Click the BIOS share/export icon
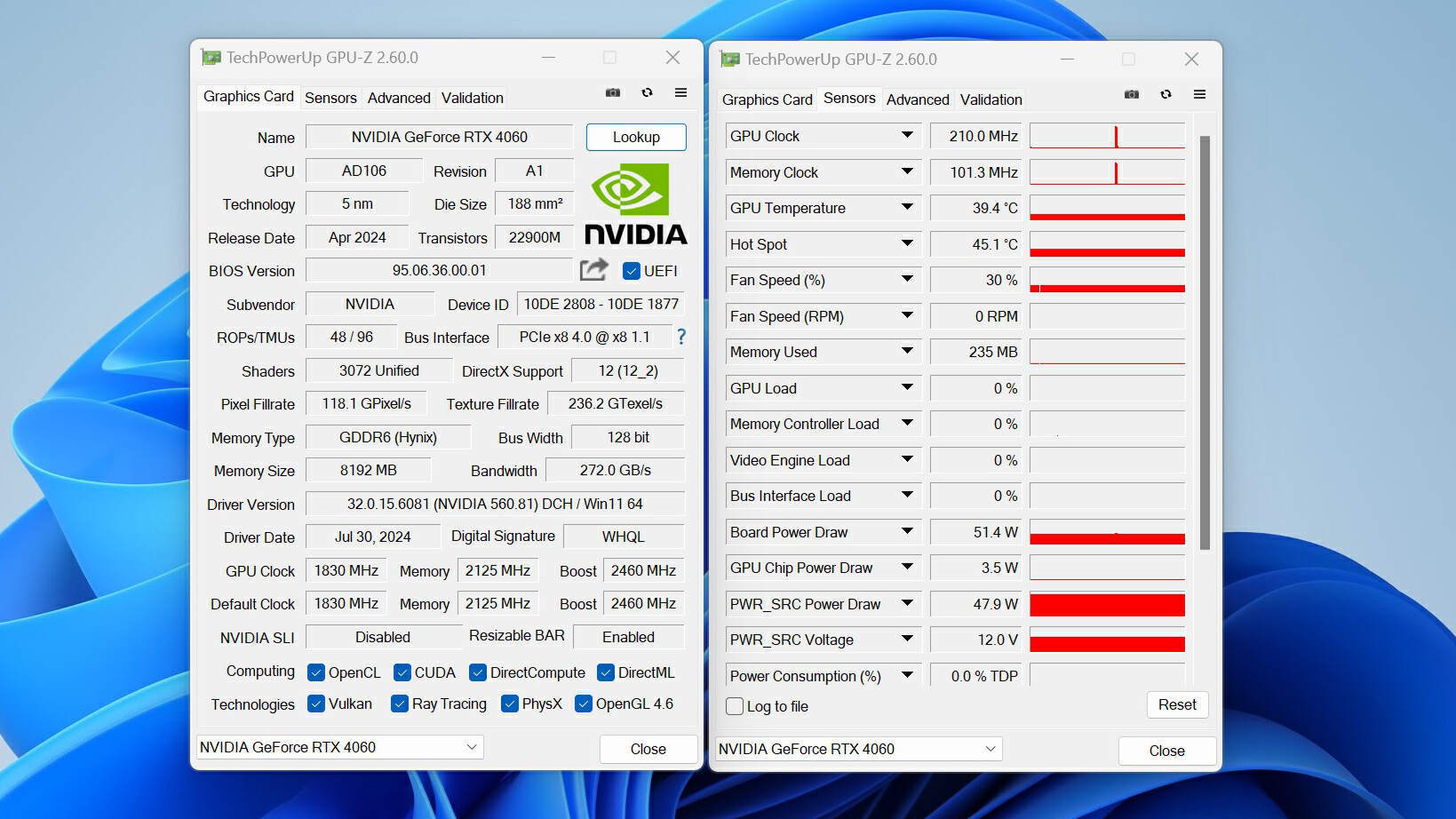Screen dimensions: 1456x819 (594, 269)
